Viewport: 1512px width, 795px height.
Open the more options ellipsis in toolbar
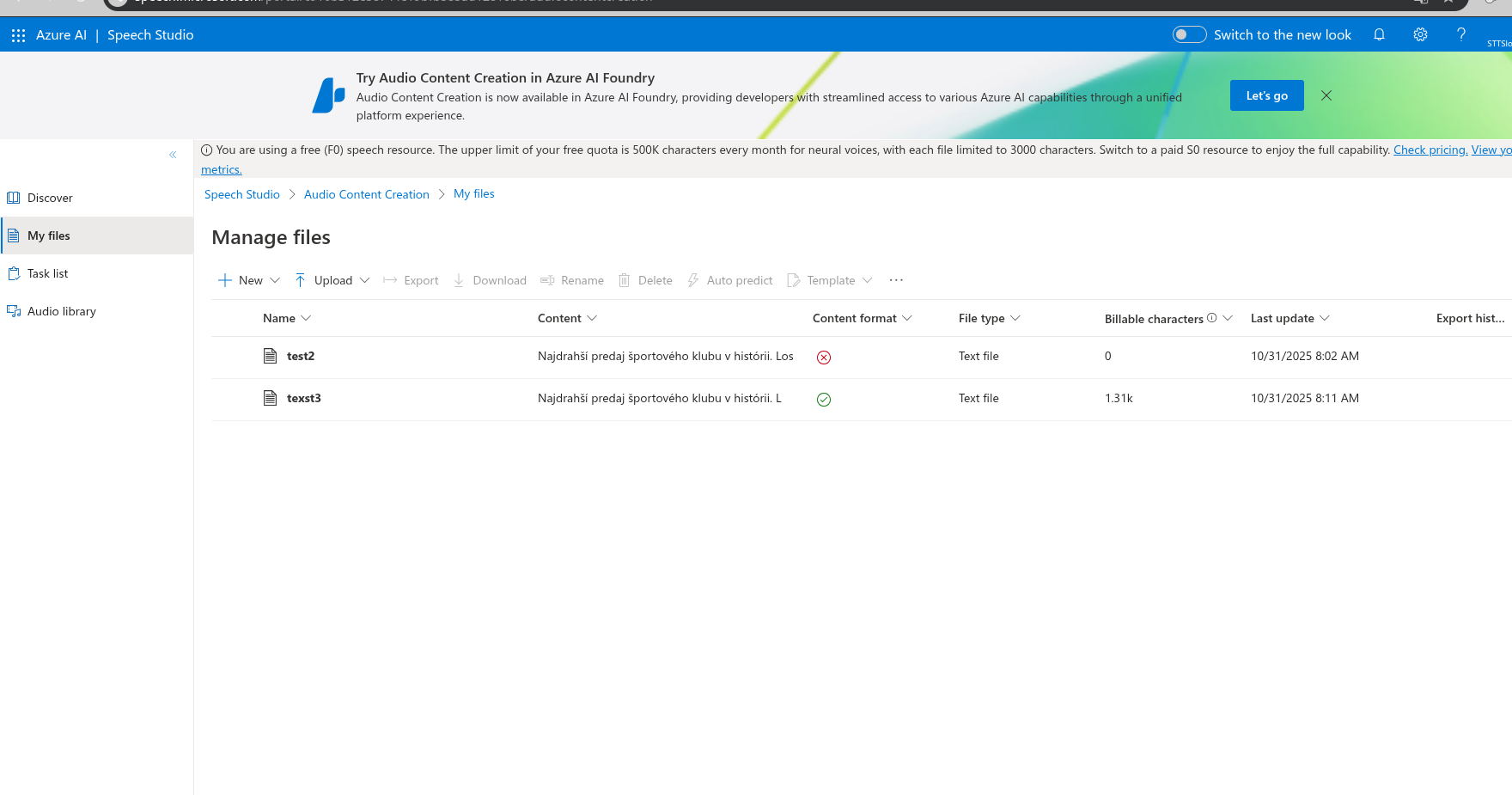(896, 280)
